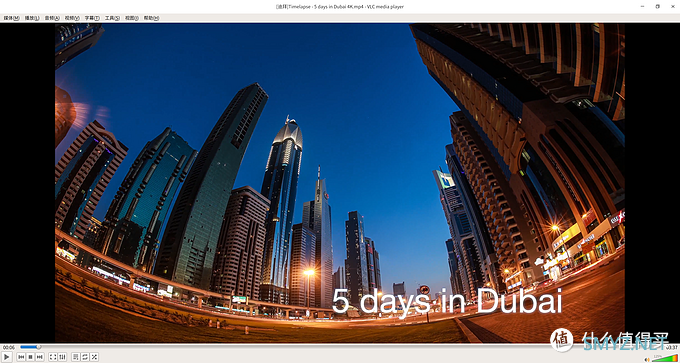Mute audio via the speaker icon

[647, 359]
